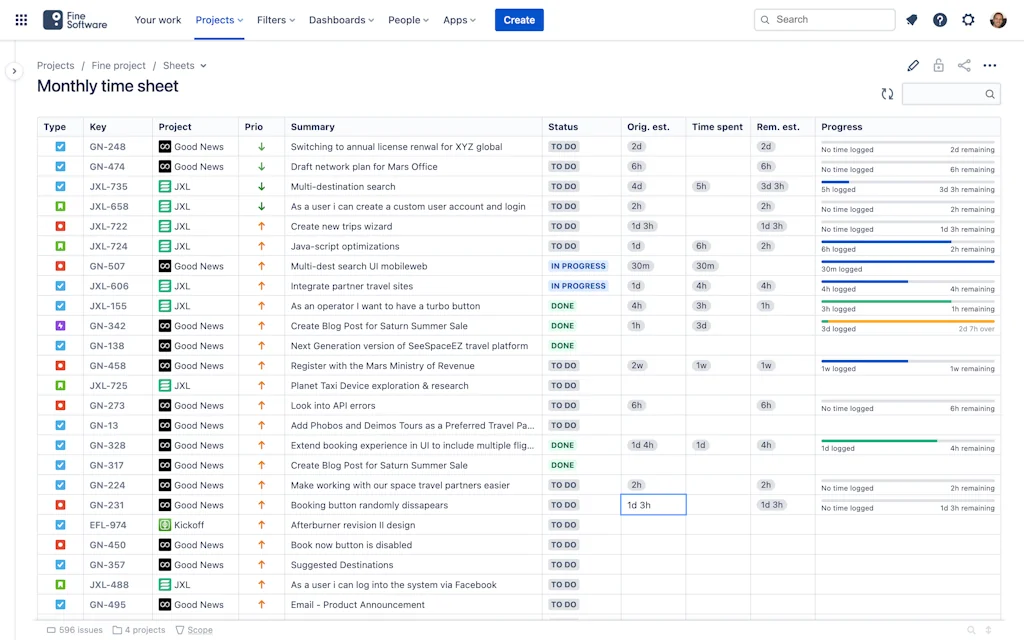The image size is (1024, 640).
Task: Expand the collapsed left sidebar
Action: [x=13, y=71]
